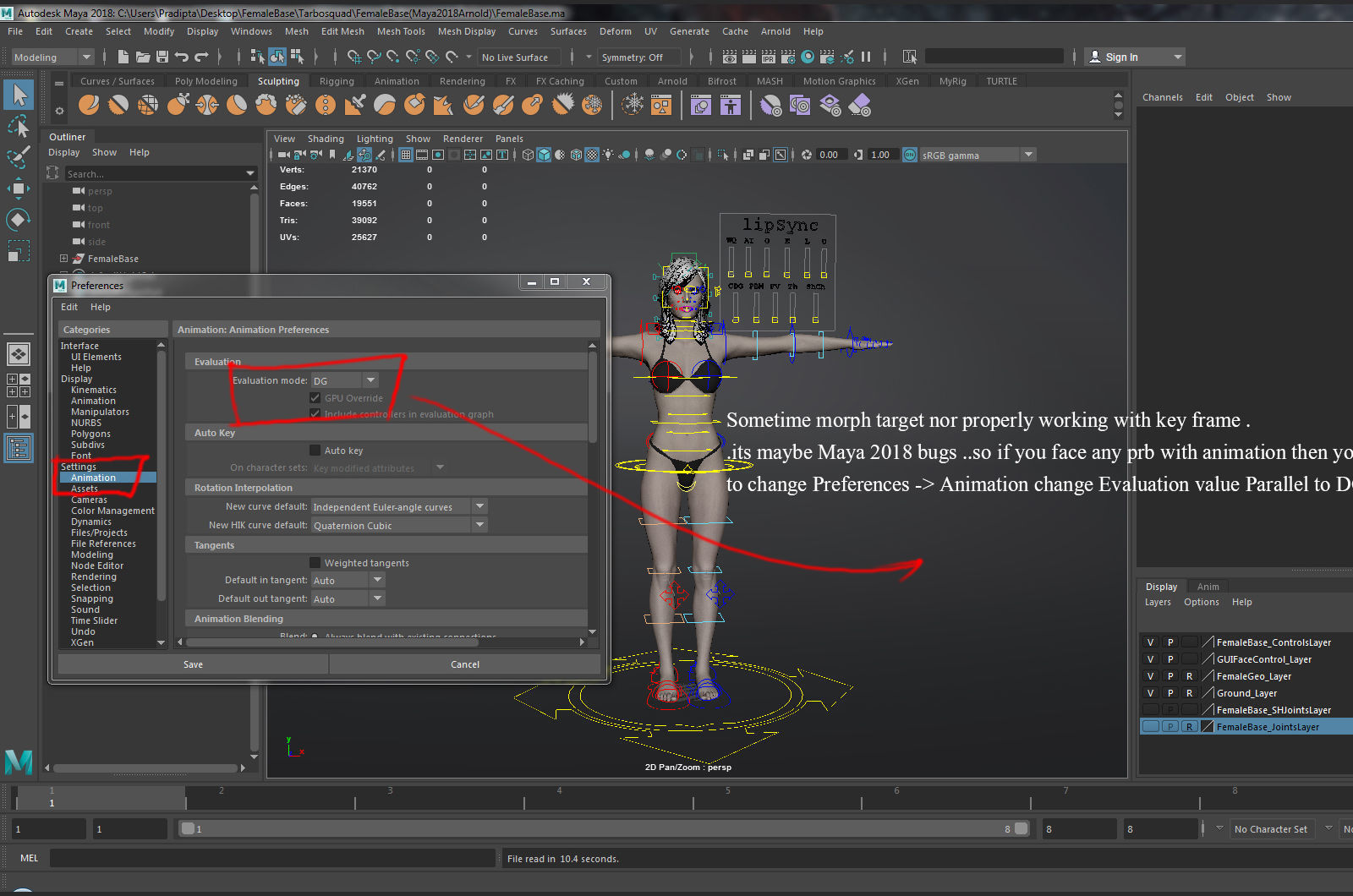The width and height of the screenshot is (1353, 896).
Task: Select the Paint Selection tool in toolbox
Action: [19, 156]
